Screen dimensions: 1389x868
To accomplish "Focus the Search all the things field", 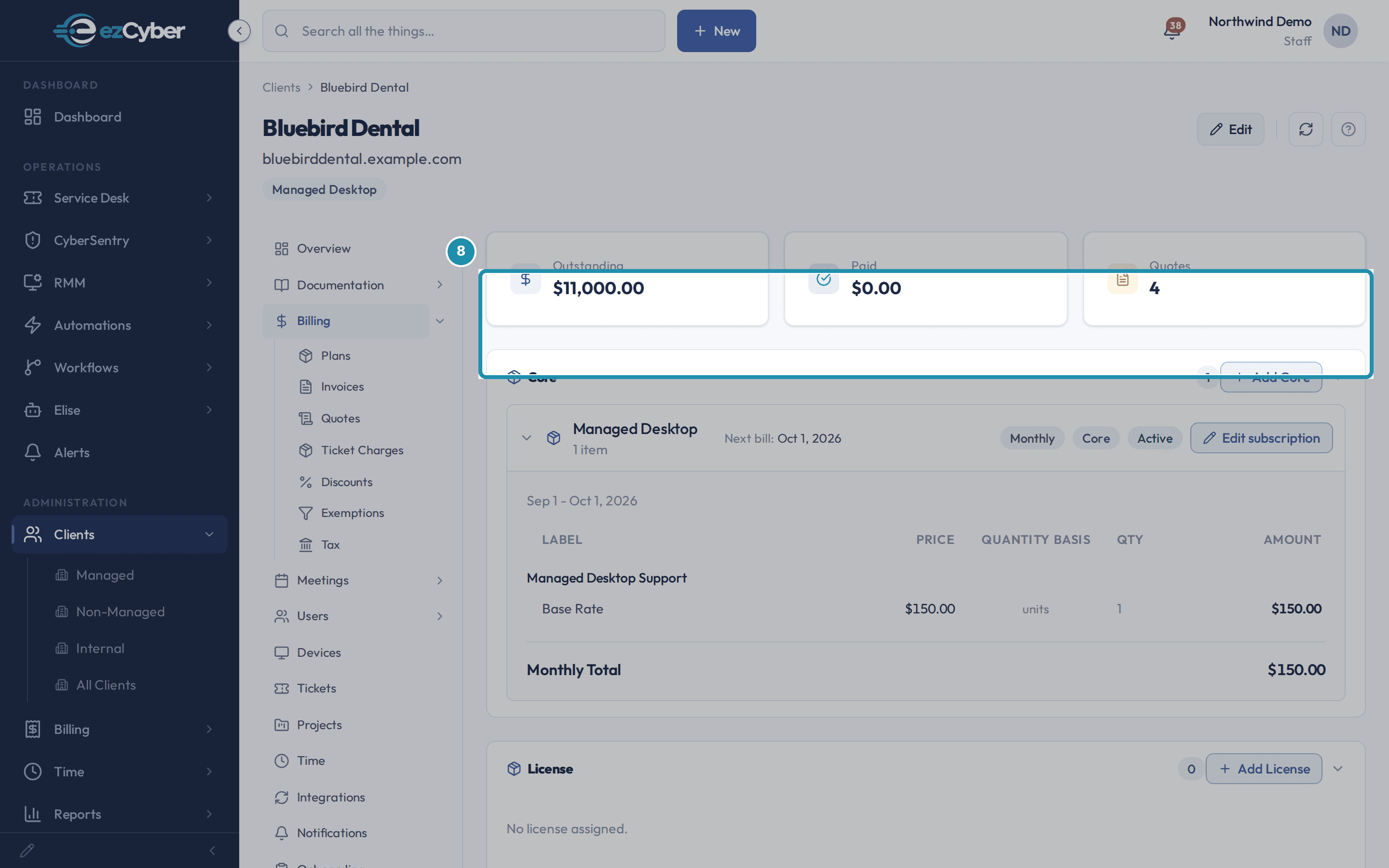I will [464, 31].
